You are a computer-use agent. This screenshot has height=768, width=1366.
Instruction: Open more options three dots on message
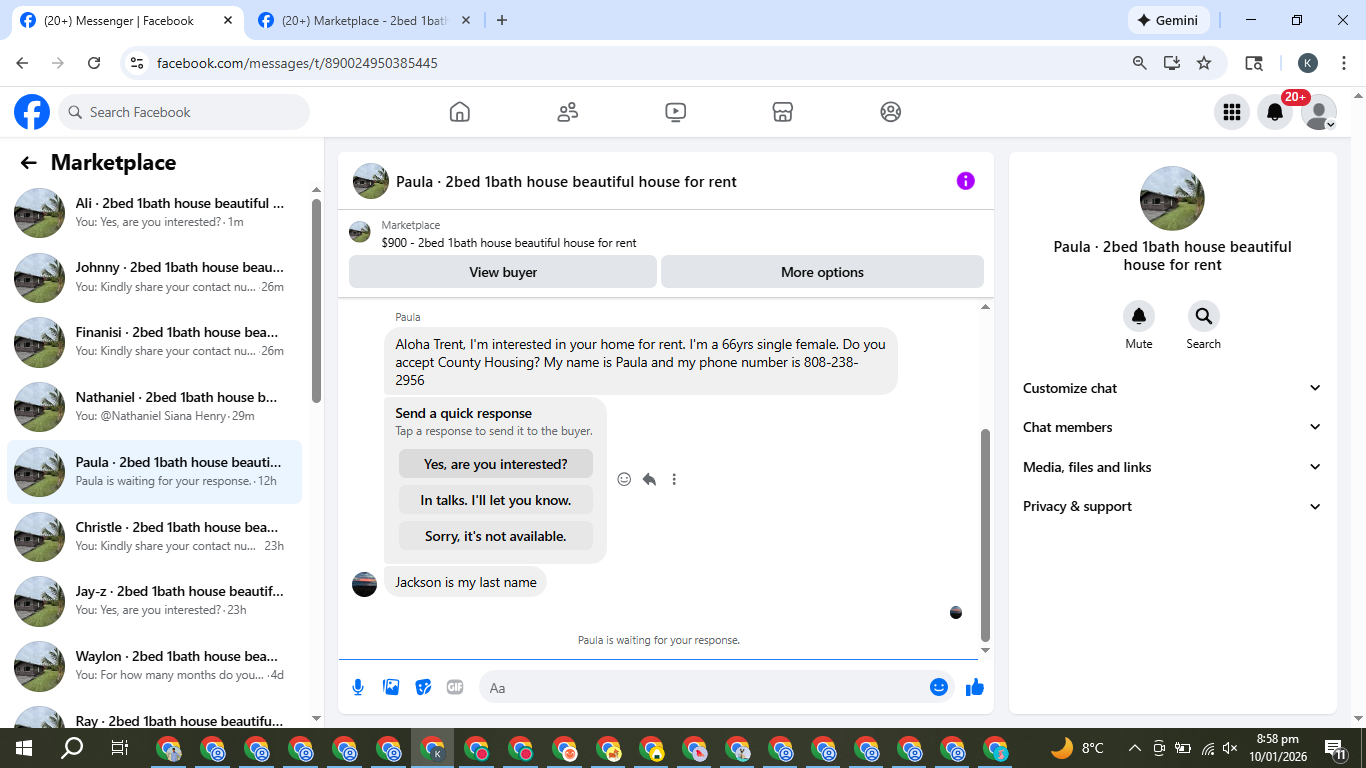674,479
